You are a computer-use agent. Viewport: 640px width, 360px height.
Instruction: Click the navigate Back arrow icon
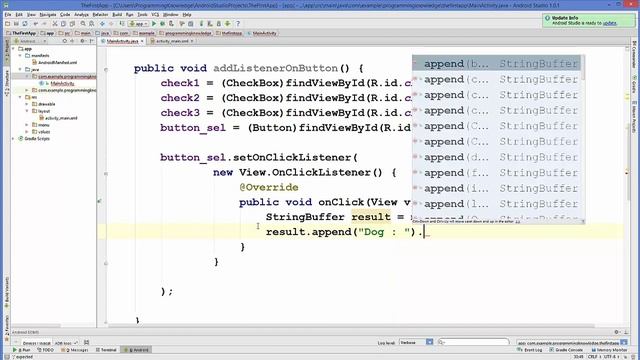[102, 24]
